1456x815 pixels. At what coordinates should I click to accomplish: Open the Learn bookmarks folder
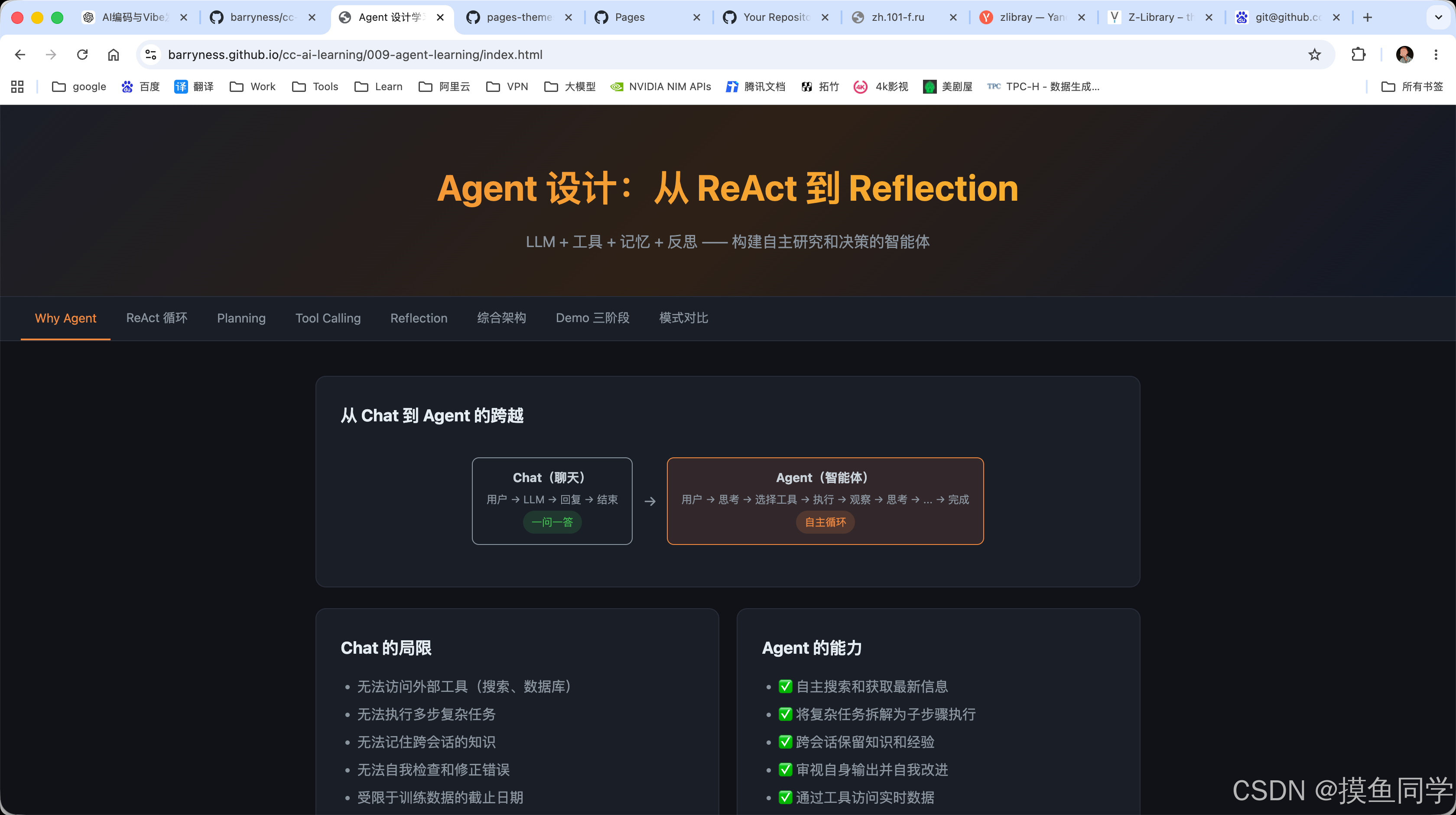378,87
